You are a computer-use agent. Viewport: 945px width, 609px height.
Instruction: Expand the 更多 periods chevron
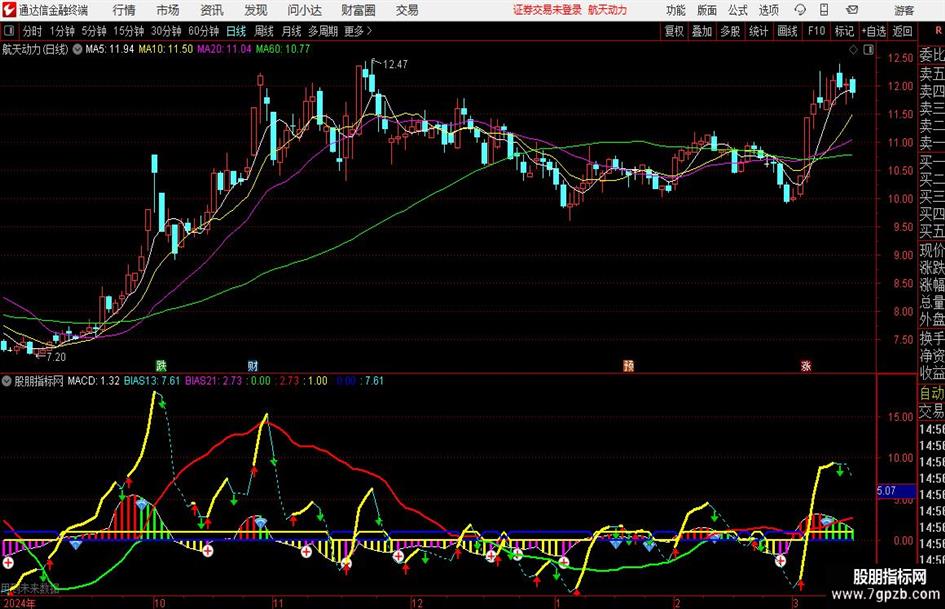[x=359, y=31]
